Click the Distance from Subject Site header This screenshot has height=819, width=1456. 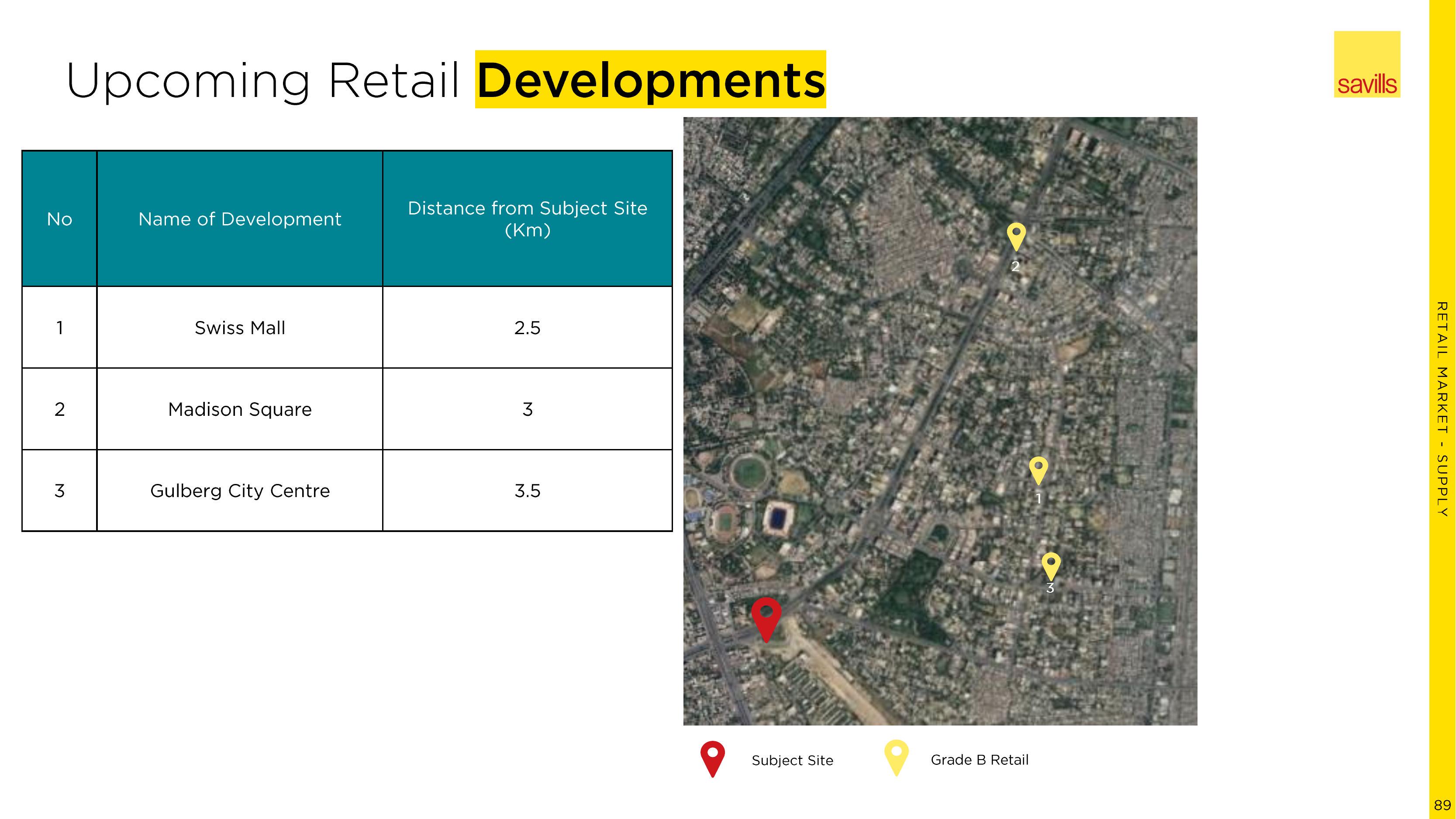(527, 219)
